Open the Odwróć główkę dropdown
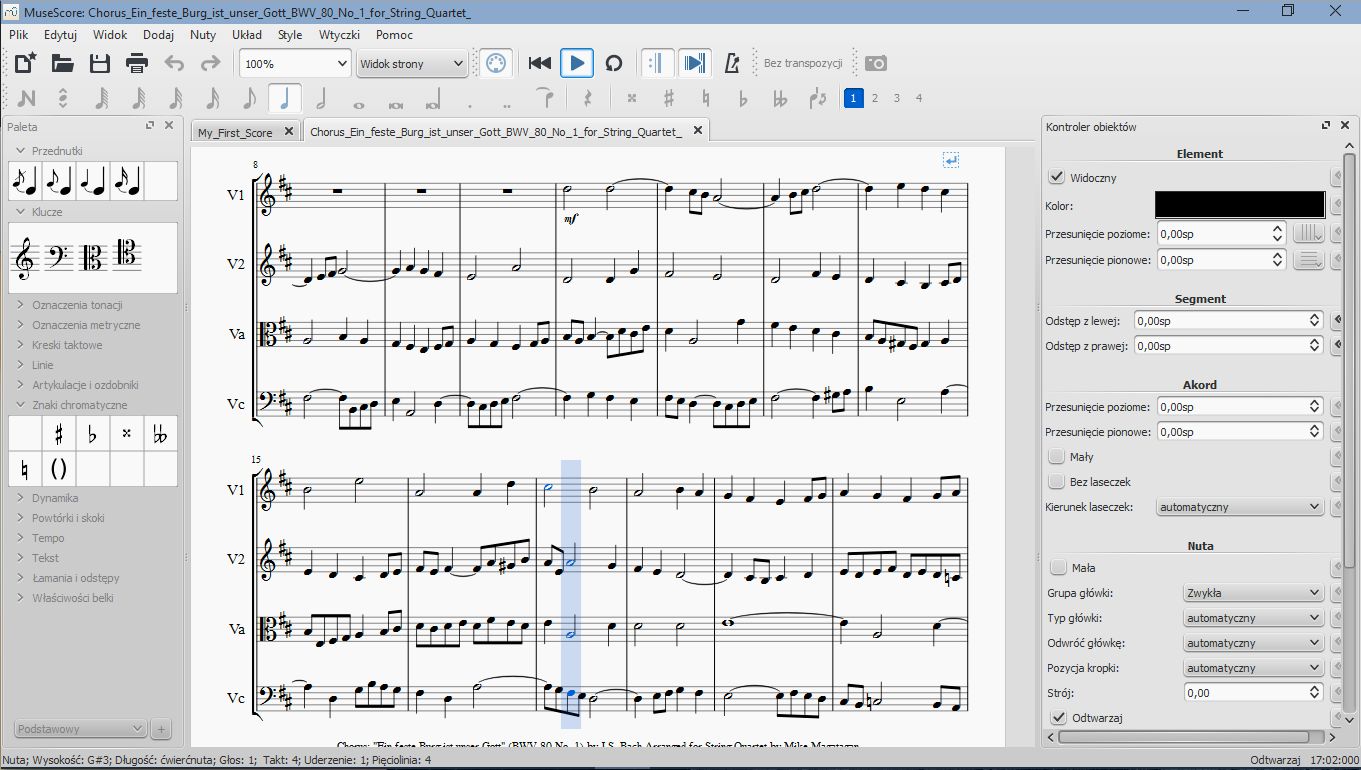The image size is (1361, 770). pos(1253,643)
